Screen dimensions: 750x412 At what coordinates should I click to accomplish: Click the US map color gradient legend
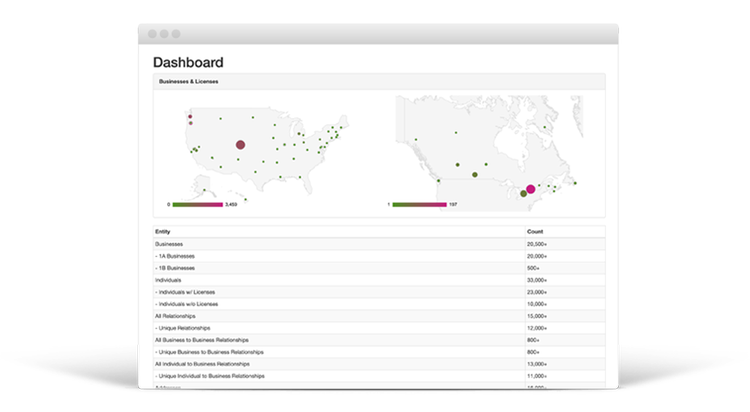[x=197, y=204]
